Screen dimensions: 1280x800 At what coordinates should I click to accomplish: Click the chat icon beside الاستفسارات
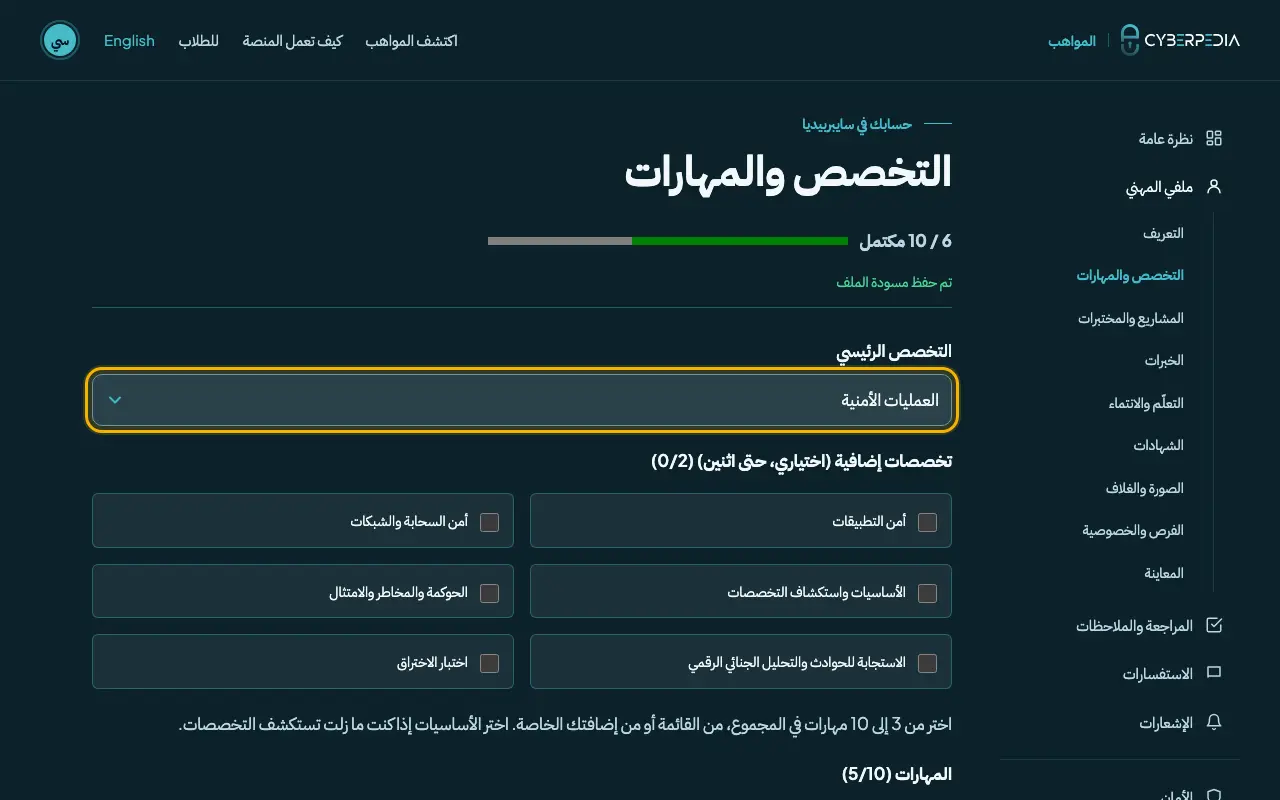pyautogui.click(x=1214, y=674)
